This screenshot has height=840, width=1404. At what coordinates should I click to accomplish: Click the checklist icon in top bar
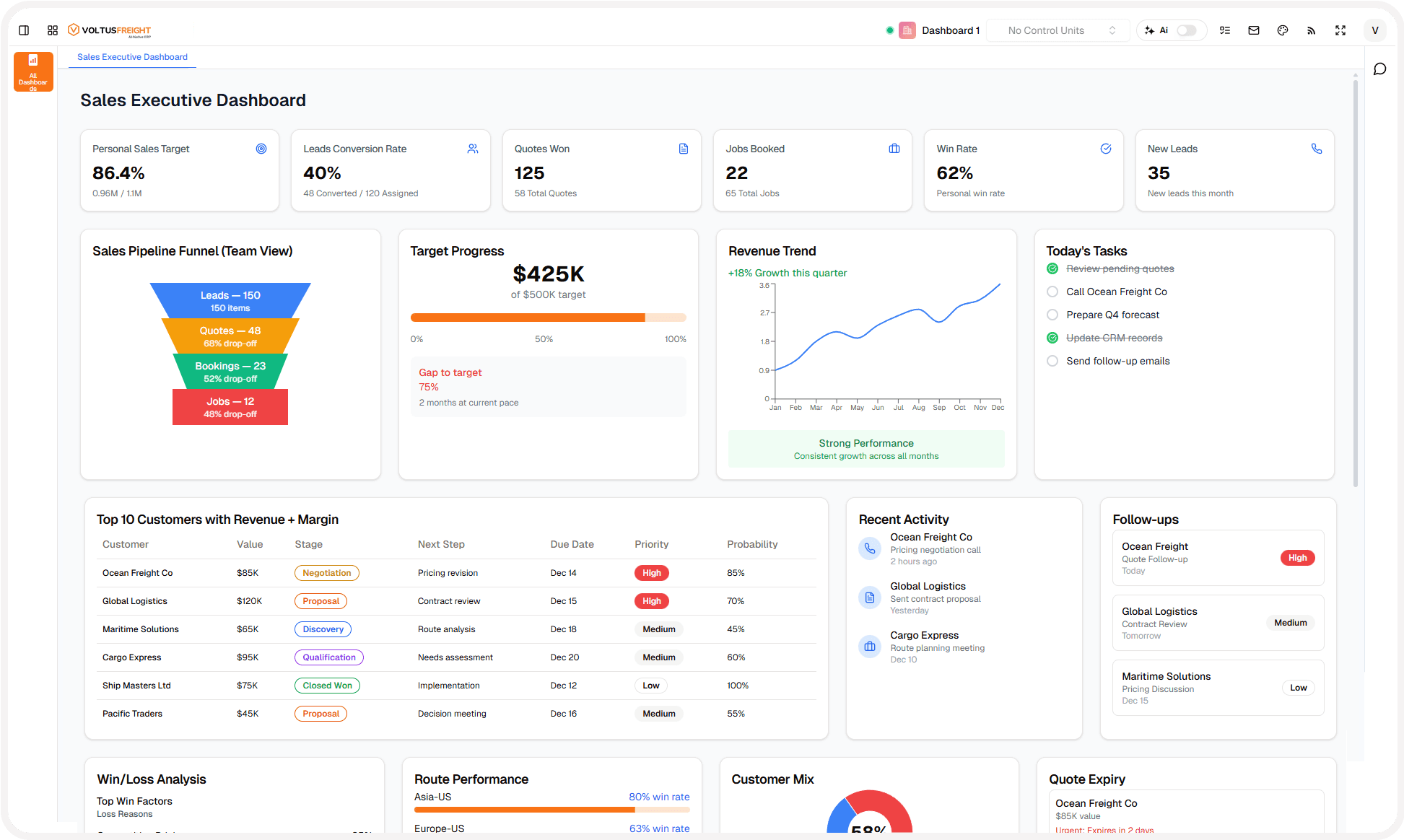click(x=1225, y=30)
